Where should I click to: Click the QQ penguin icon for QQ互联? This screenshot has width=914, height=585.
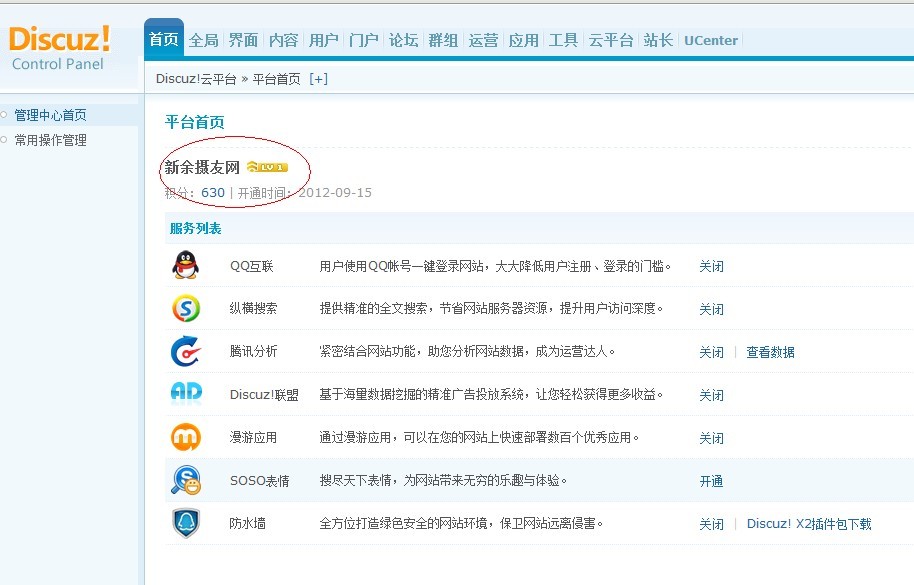pyautogui.click(x=185, y=265)
